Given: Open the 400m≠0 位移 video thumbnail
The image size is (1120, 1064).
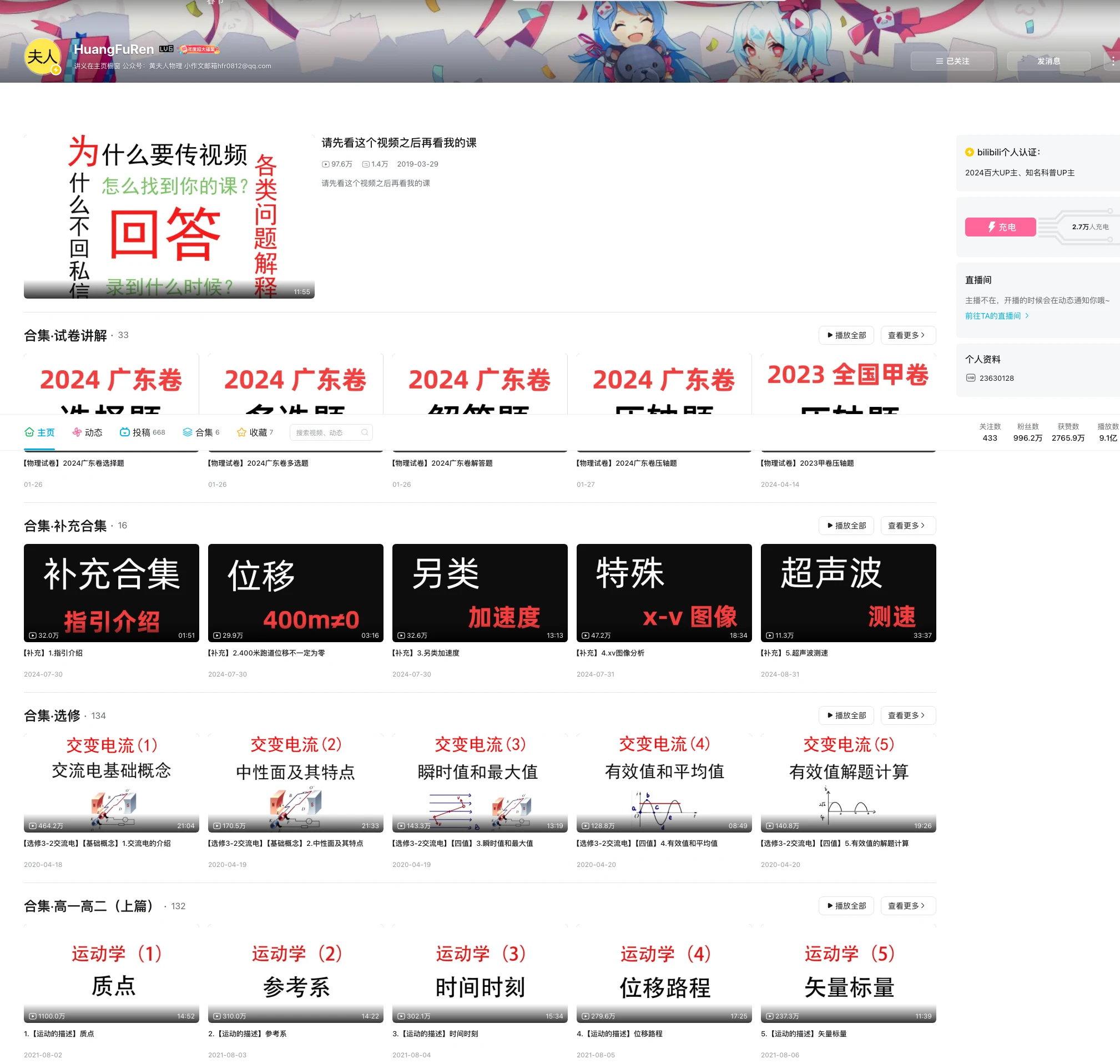Looking at the screenshot, I should tap(295, 593).
